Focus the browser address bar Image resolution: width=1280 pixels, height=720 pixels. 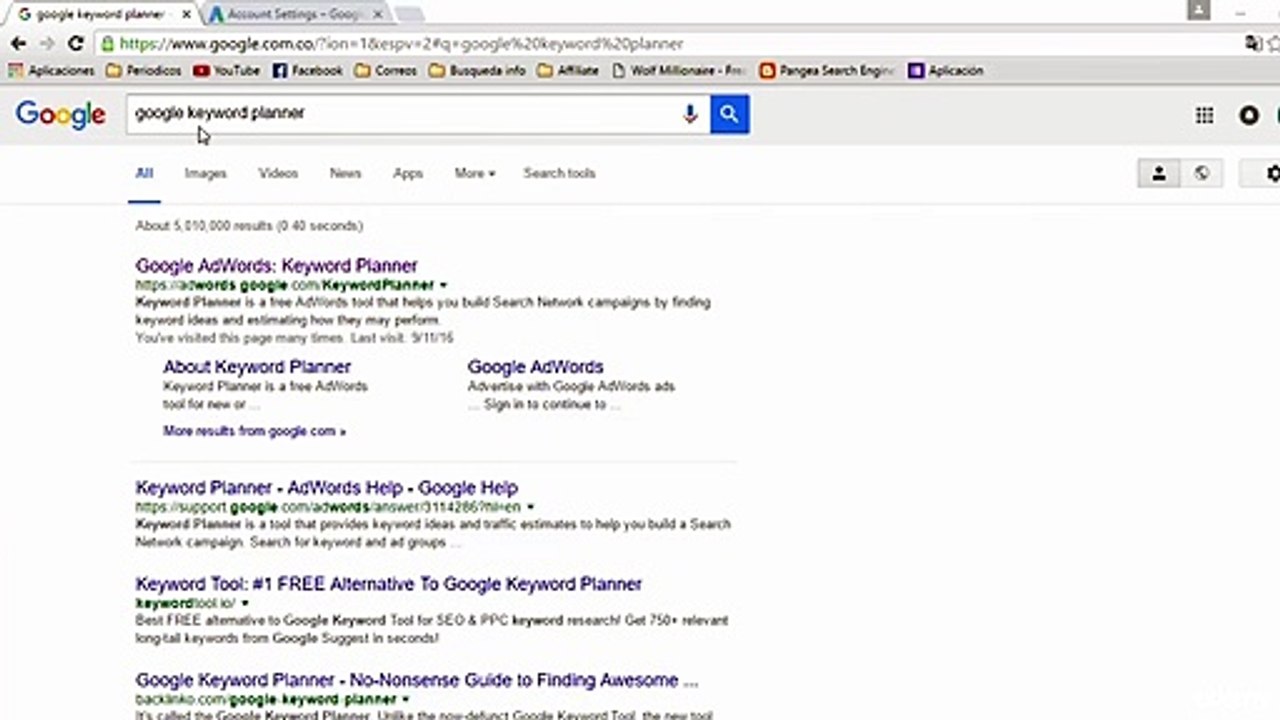point(660,44)
